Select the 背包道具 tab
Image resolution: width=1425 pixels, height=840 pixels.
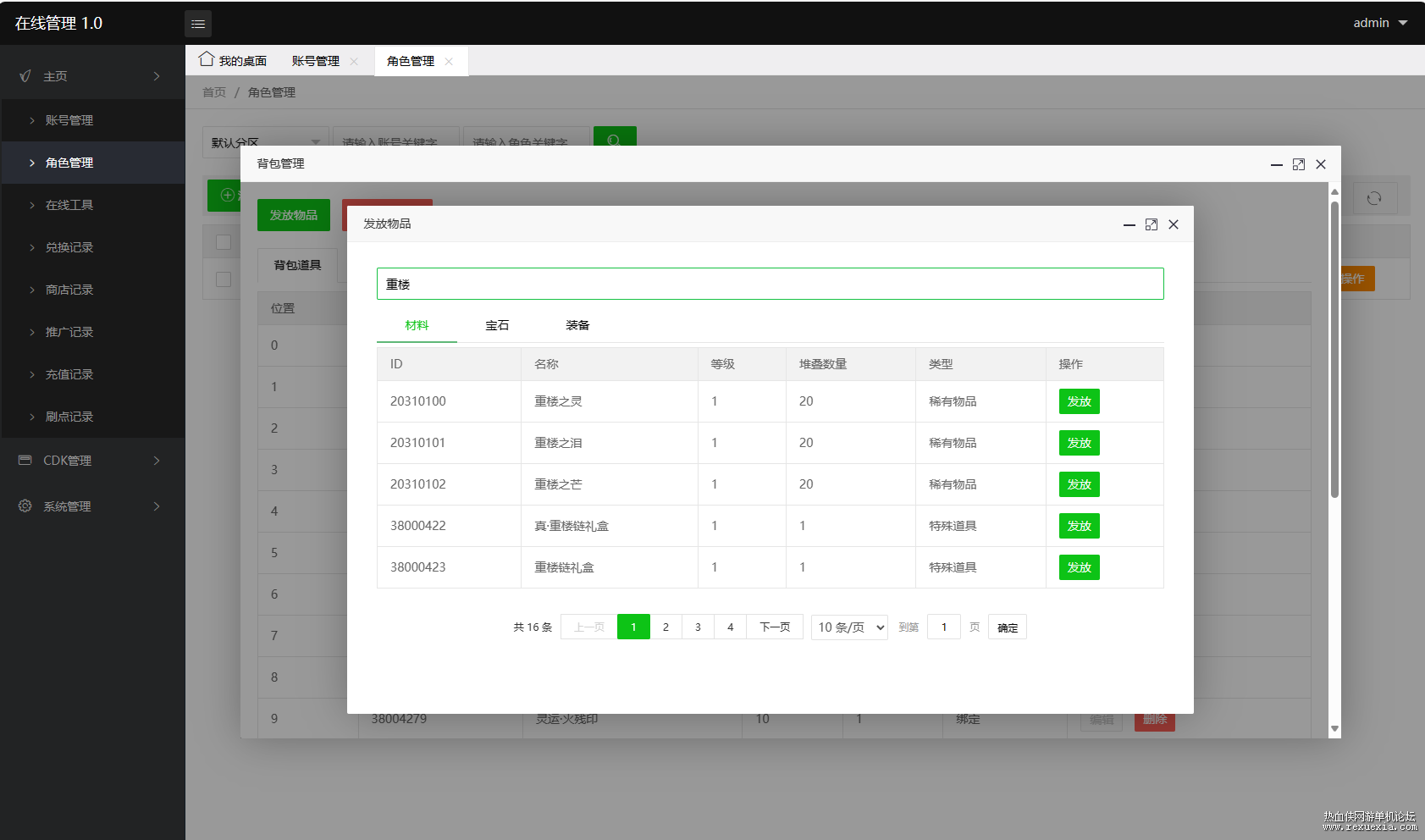297,265
